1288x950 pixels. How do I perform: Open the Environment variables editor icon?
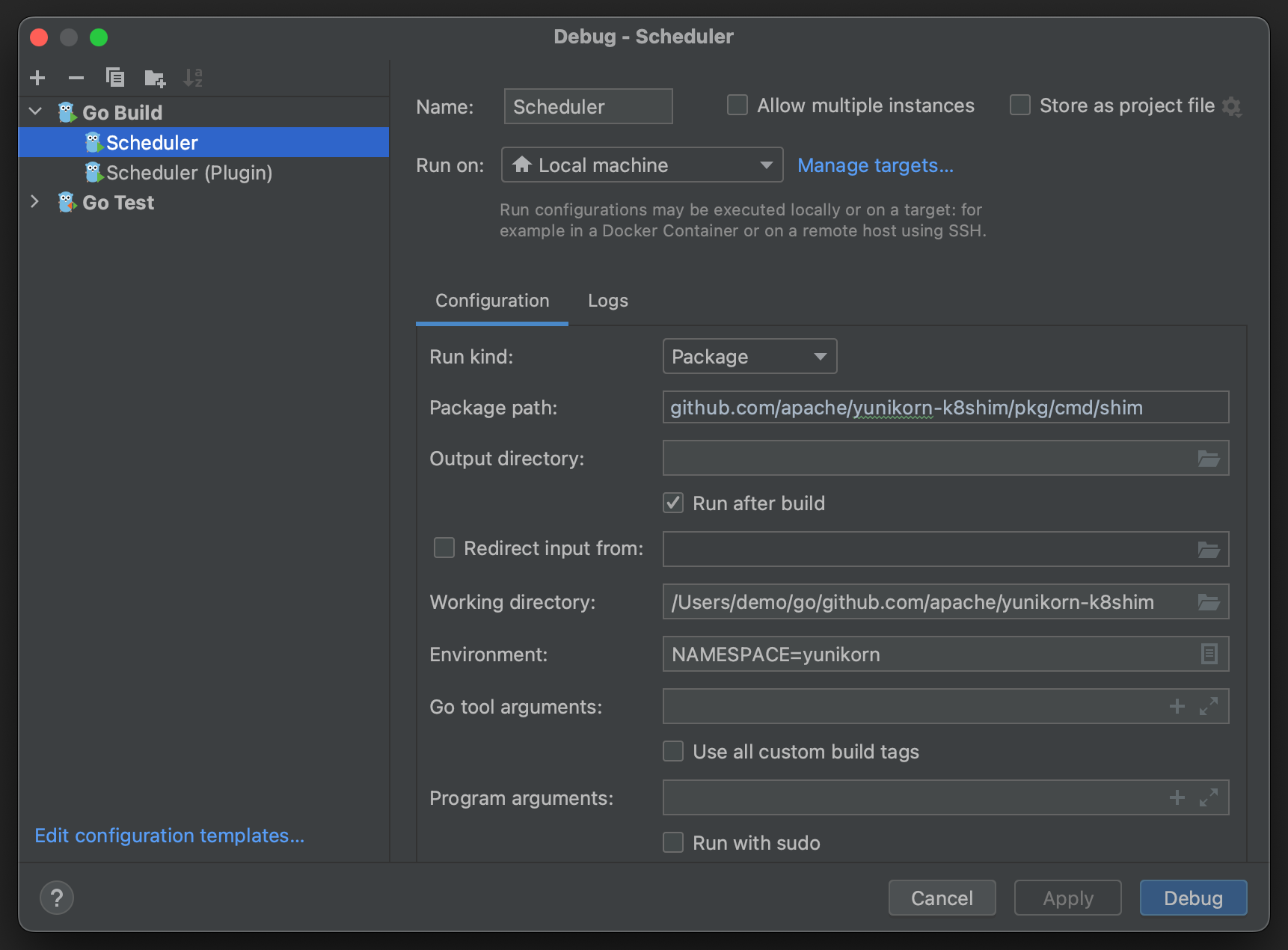point(1209,655)
